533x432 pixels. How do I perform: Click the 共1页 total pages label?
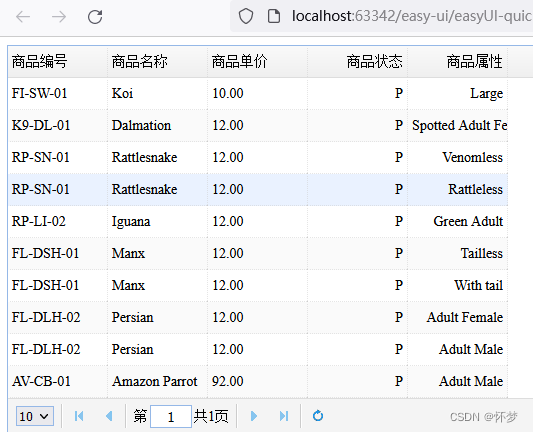(211, 416)
